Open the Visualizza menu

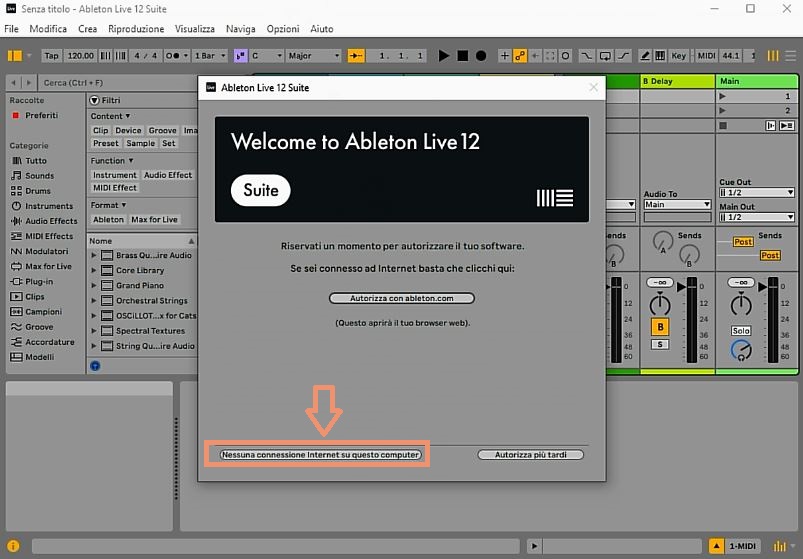click(194, 29)
